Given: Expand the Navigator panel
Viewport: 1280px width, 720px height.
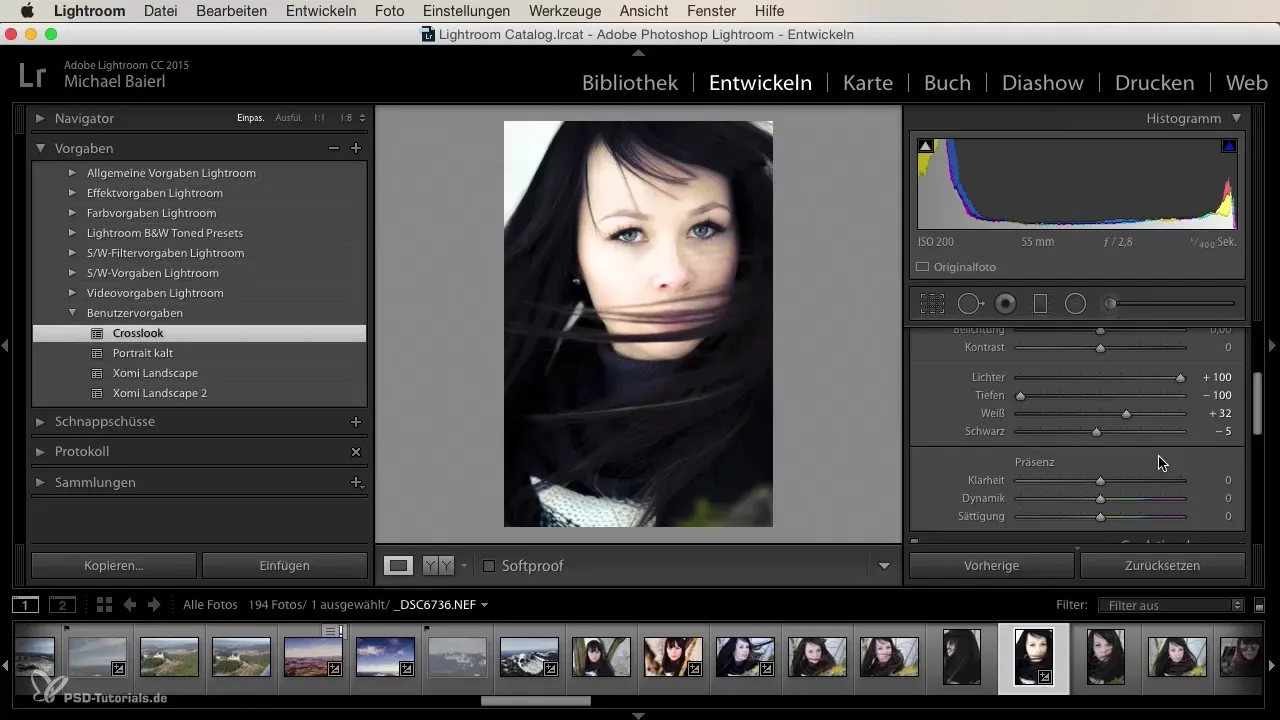Looking at the screenshot, I should (x=40, y=118).
